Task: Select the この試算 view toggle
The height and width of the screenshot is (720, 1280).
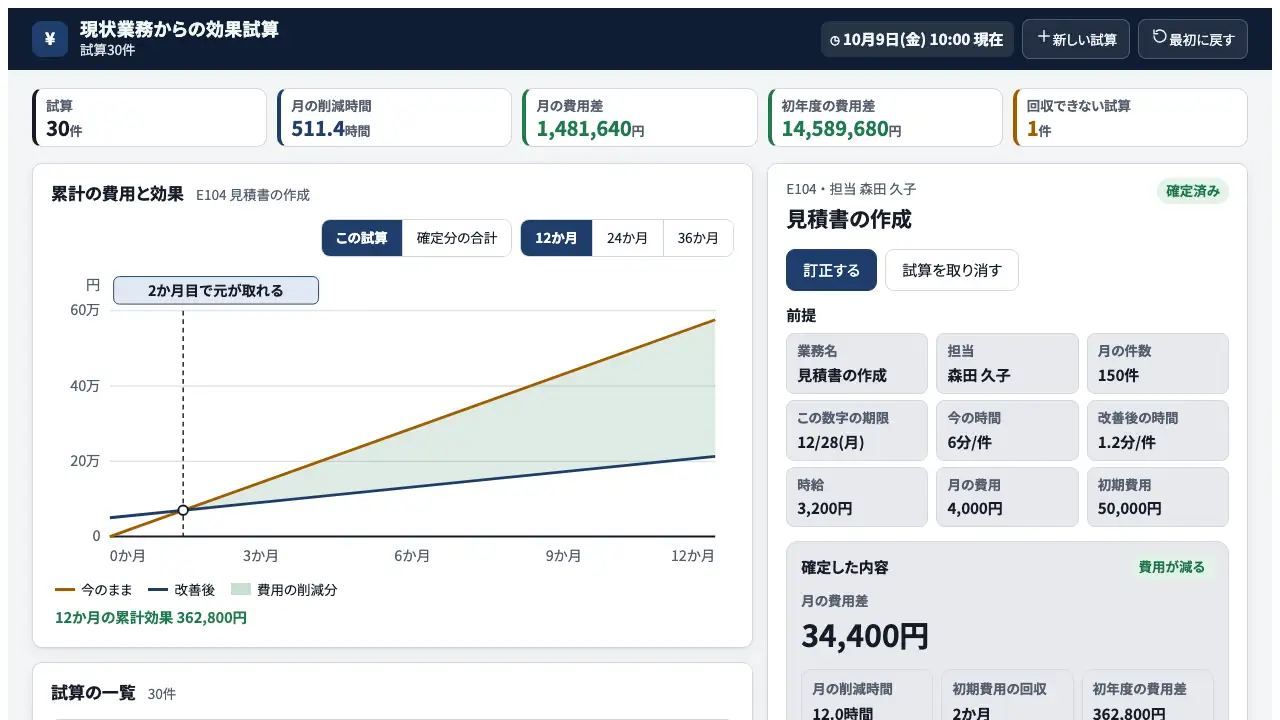Action: pos(362,238)
